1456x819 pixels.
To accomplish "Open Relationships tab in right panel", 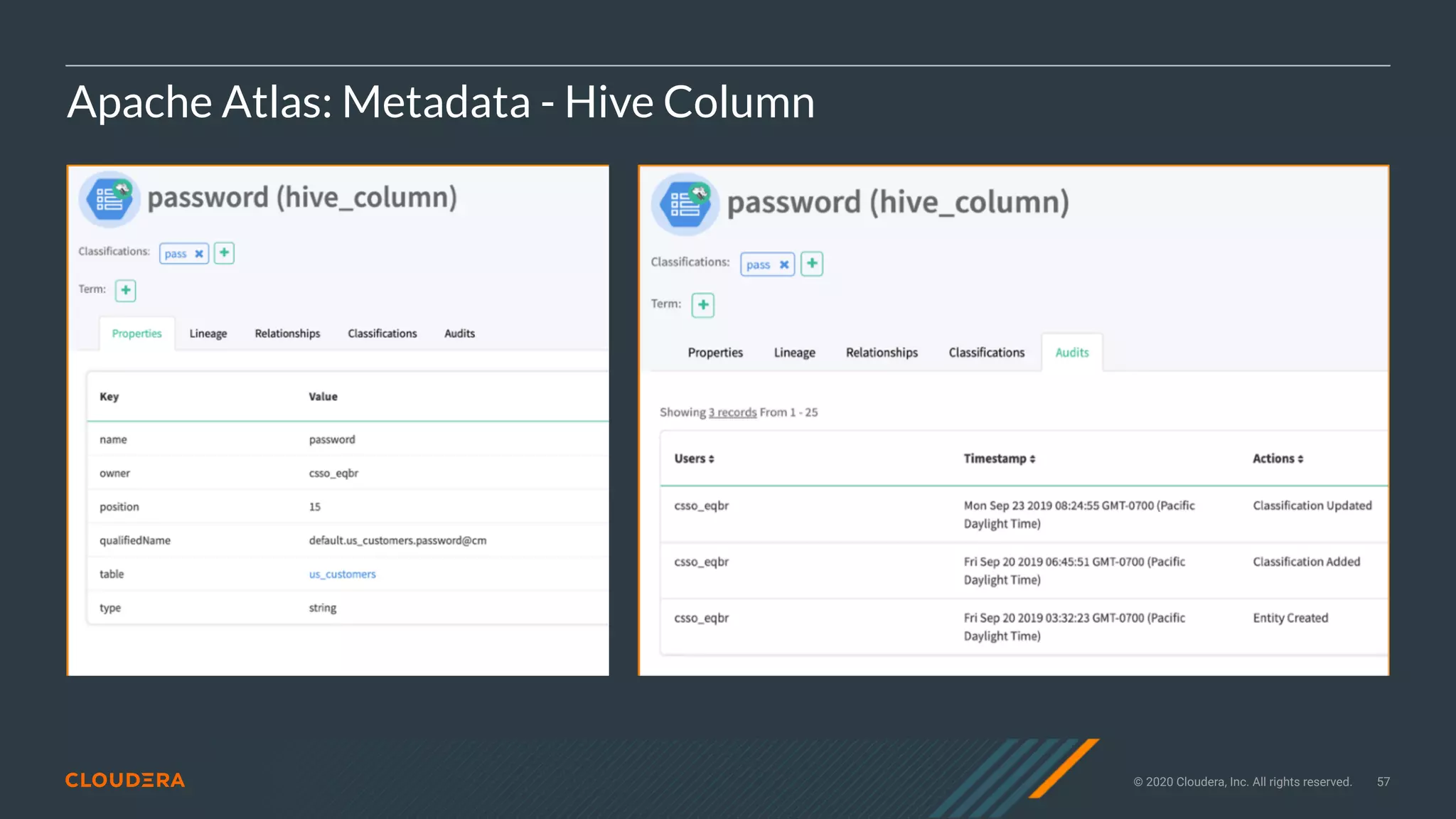I will coord(882,353).
